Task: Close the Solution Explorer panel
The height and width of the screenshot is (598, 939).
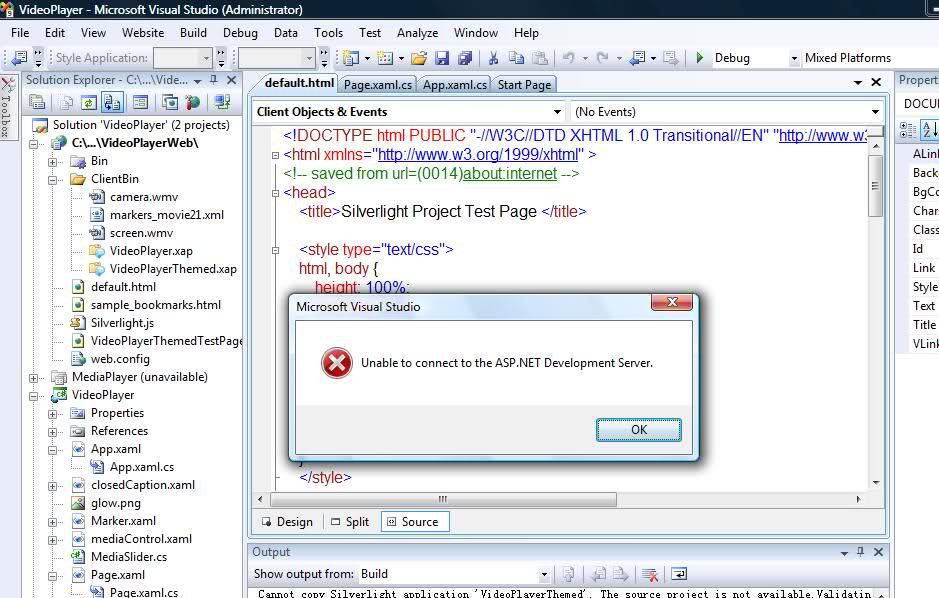Action: click(x=232, y=80)
